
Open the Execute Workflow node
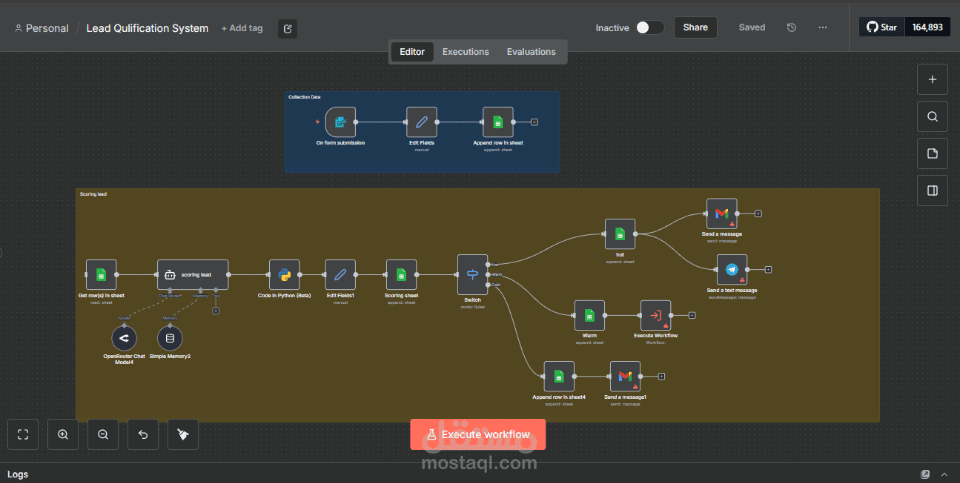(x=656, y=315)
